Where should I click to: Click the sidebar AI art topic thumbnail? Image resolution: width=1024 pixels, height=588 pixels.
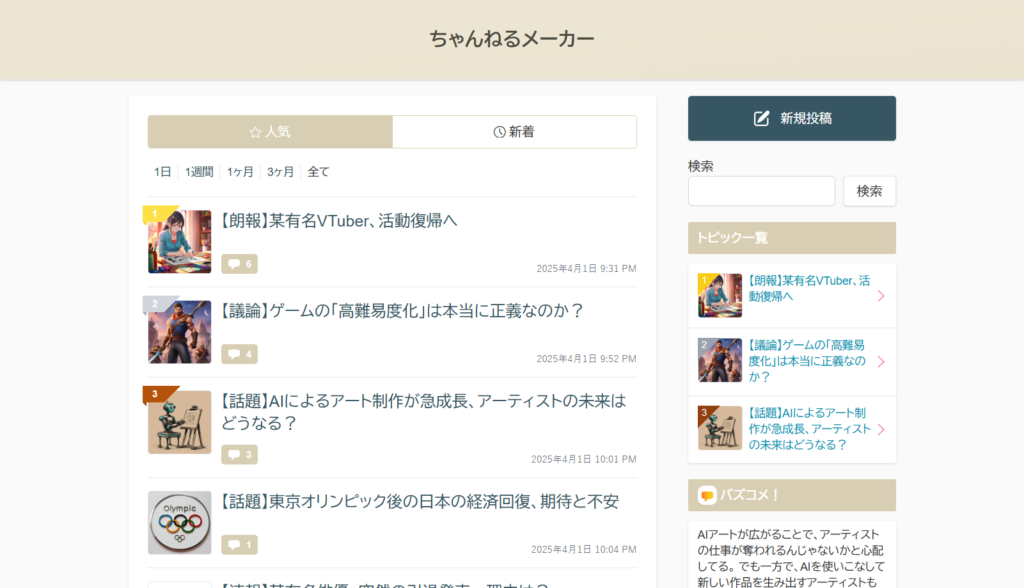point(720,428)
